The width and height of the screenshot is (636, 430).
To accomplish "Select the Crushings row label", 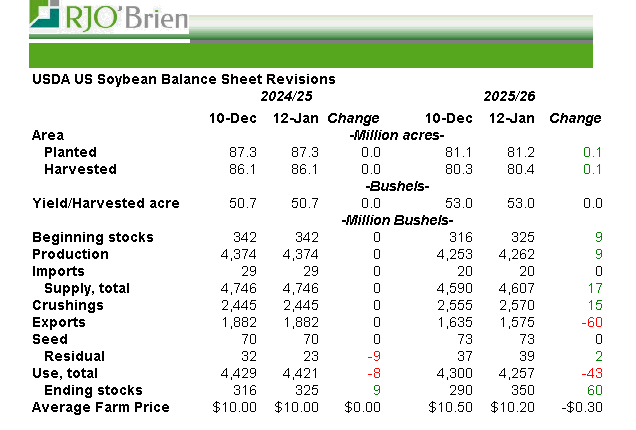I will coord(68,305).
